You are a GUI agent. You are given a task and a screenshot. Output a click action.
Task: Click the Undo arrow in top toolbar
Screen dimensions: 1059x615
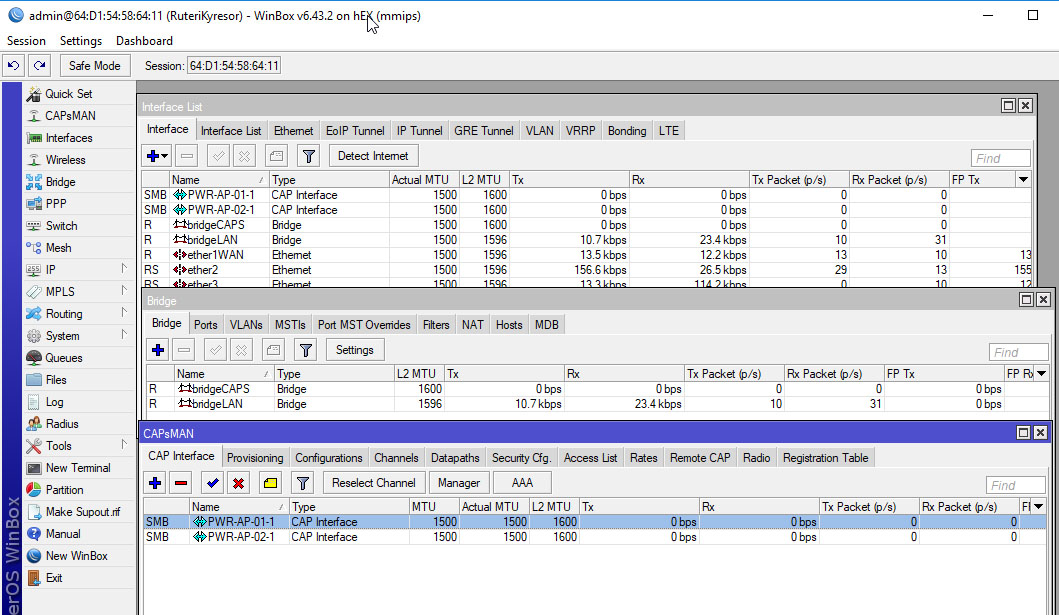tap(13, 66)
